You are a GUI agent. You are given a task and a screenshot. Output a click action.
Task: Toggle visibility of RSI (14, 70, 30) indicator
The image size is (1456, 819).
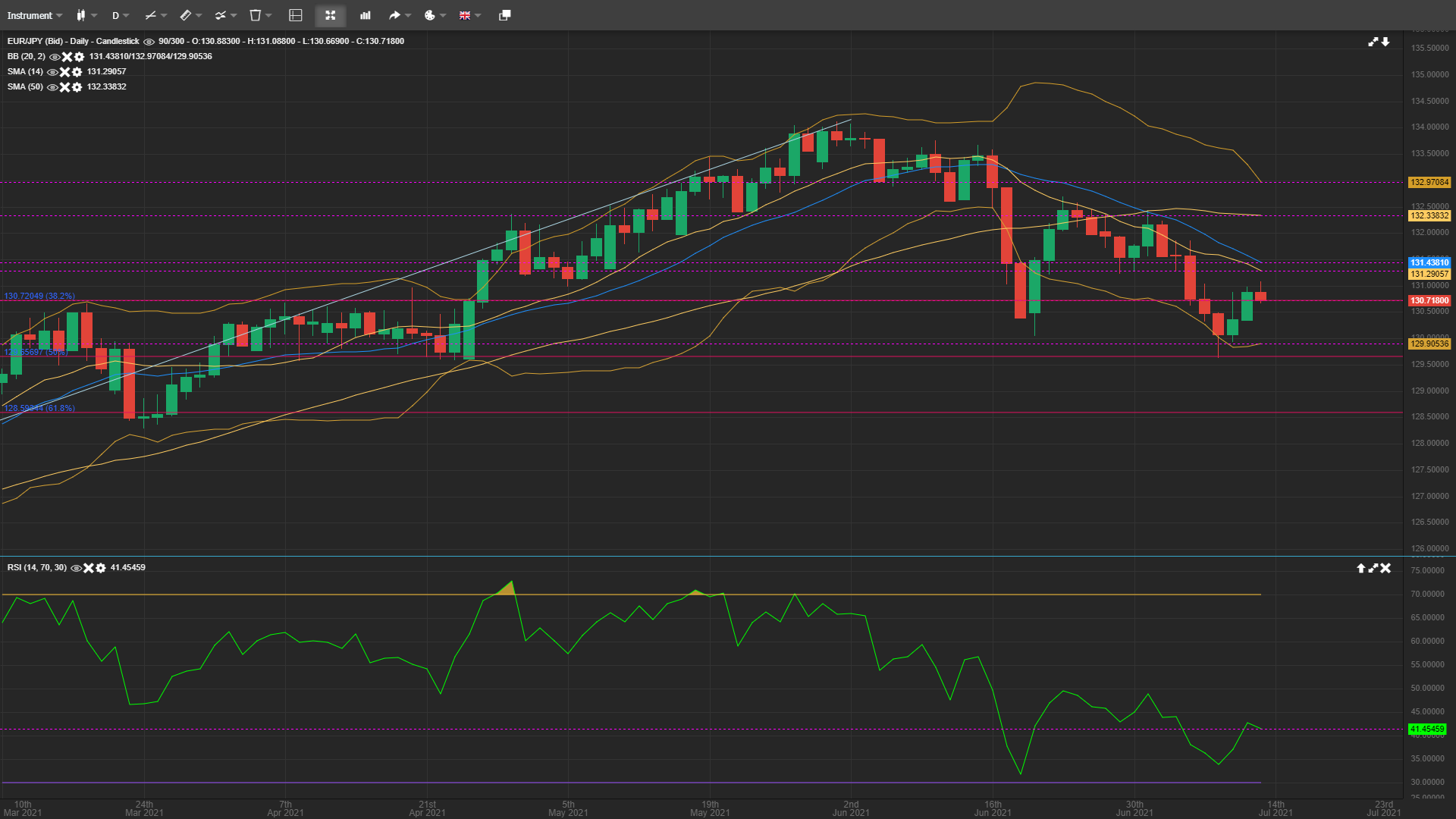[x=76, y=568]
